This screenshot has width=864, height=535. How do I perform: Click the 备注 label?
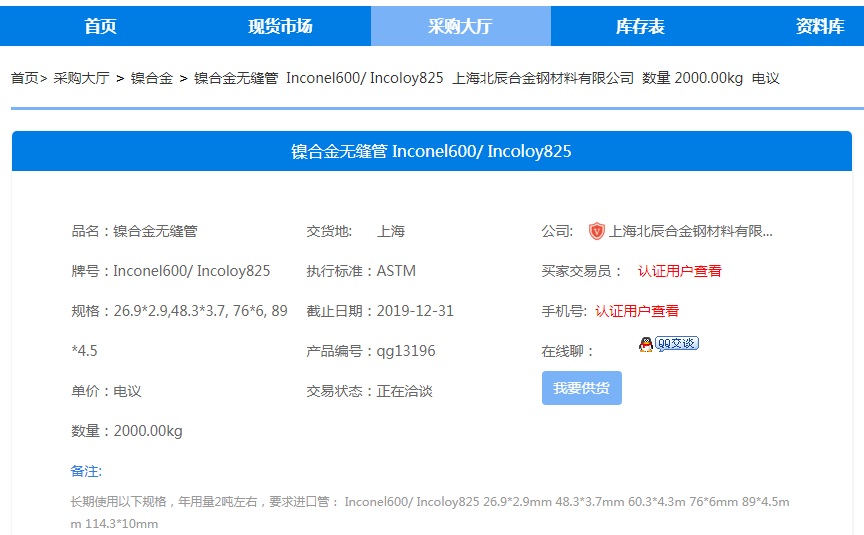pyautogui.click(x=86, y=471)
